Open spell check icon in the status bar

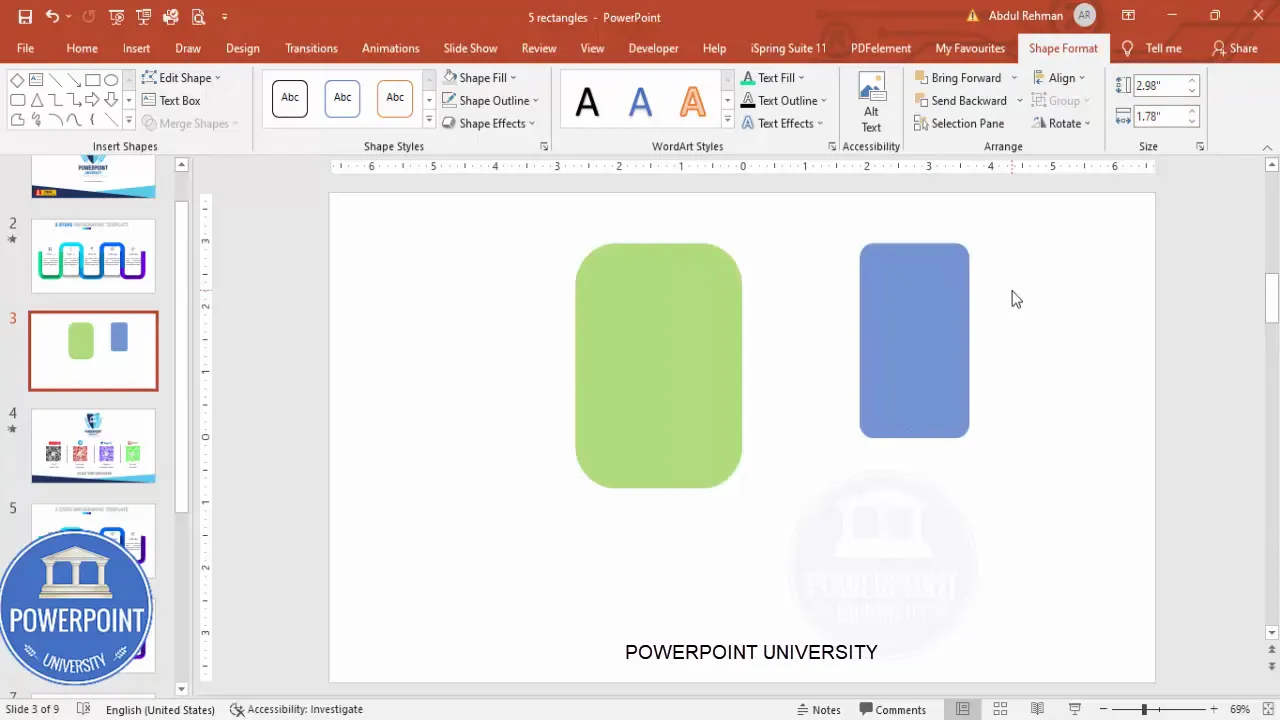point(84,709)
